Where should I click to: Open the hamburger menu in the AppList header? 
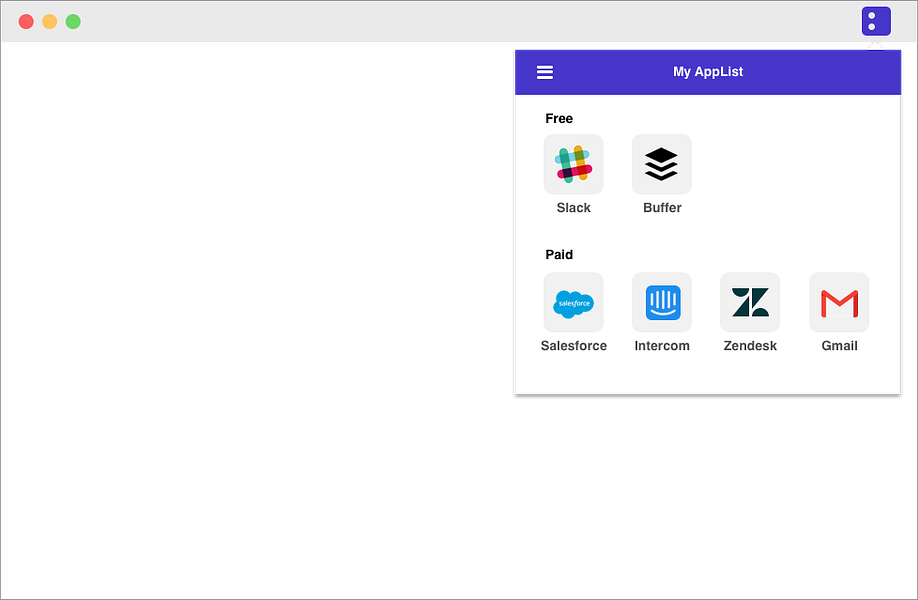[x=545, y=71]
